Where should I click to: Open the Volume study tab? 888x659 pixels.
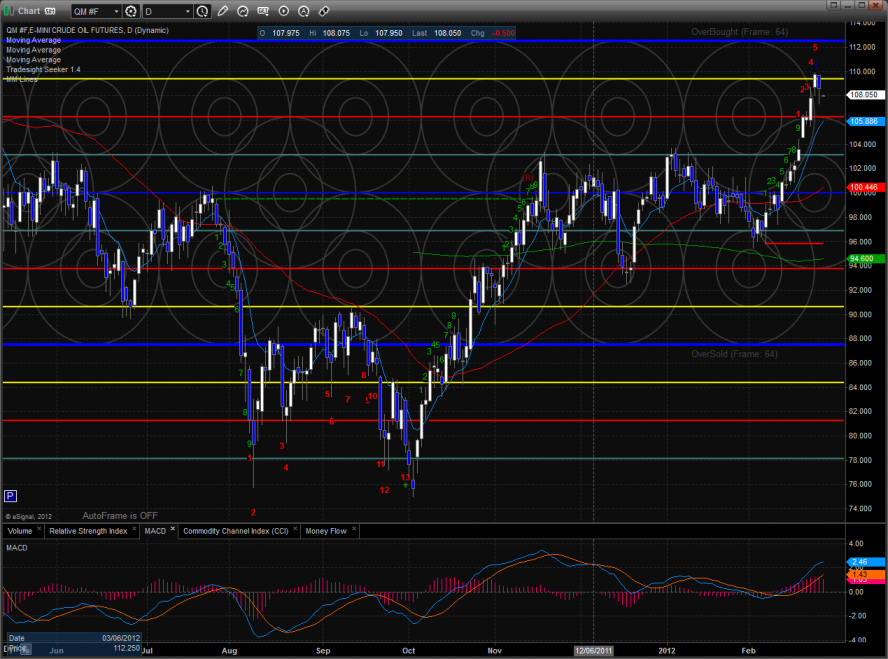(20, 530)
